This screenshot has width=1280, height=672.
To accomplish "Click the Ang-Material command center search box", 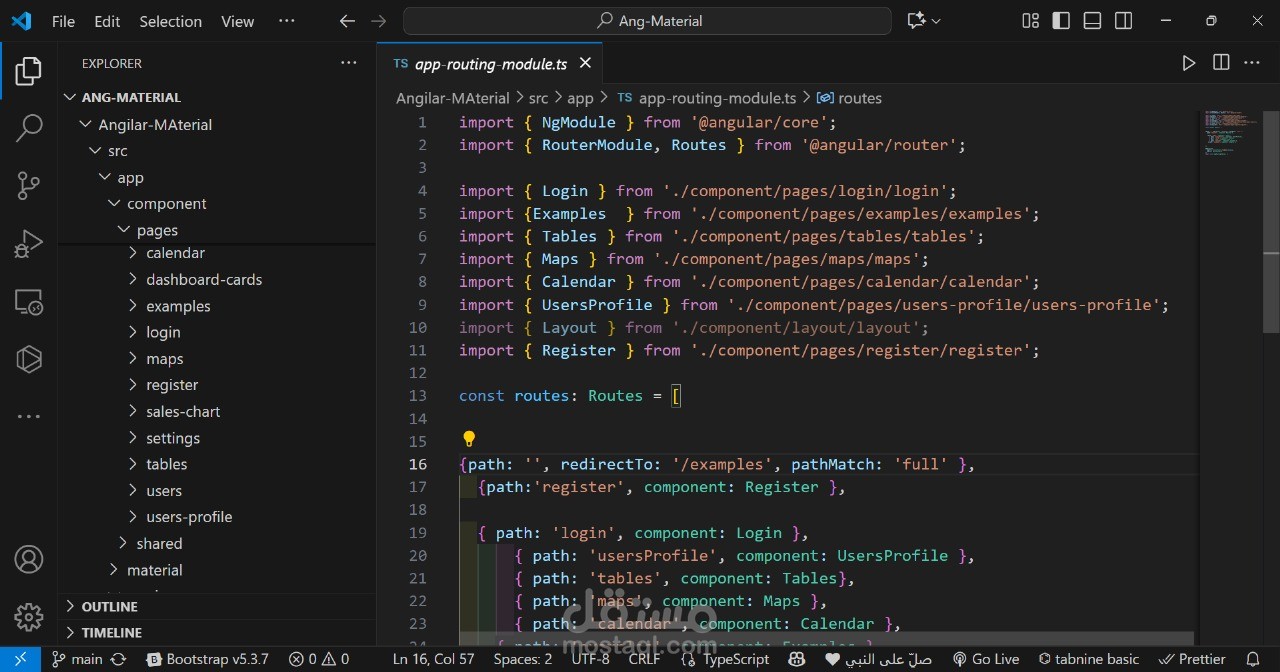I will click(x=647, y=21).
